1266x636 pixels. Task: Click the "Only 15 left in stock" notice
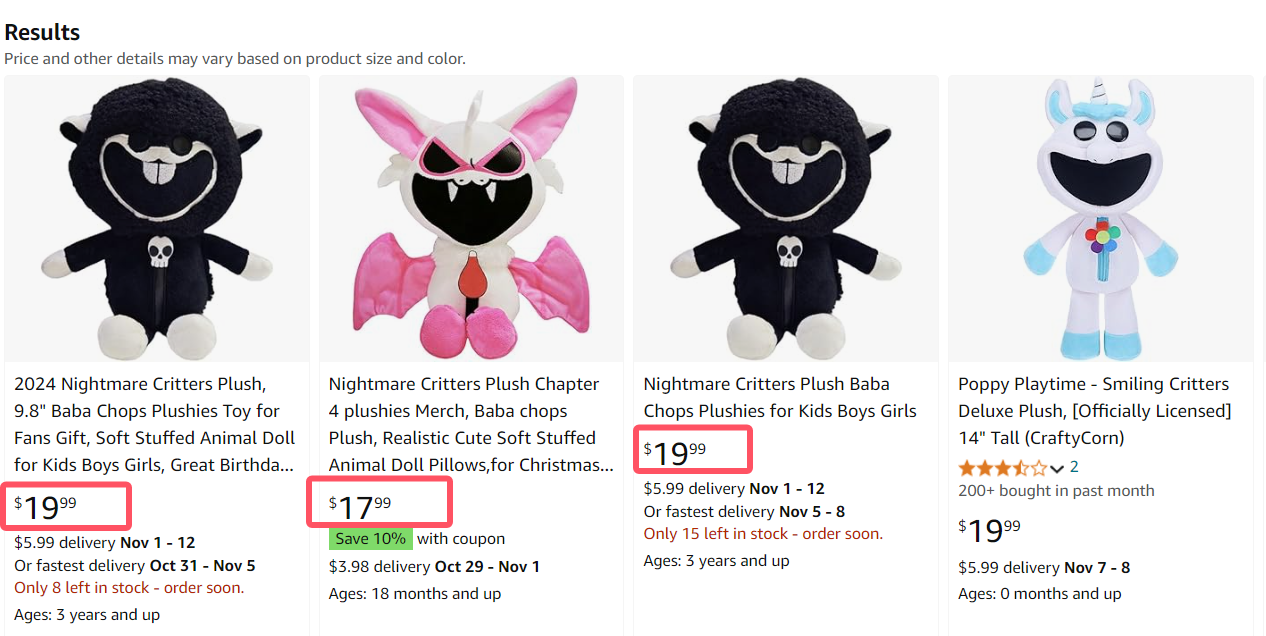pos(763,534)
